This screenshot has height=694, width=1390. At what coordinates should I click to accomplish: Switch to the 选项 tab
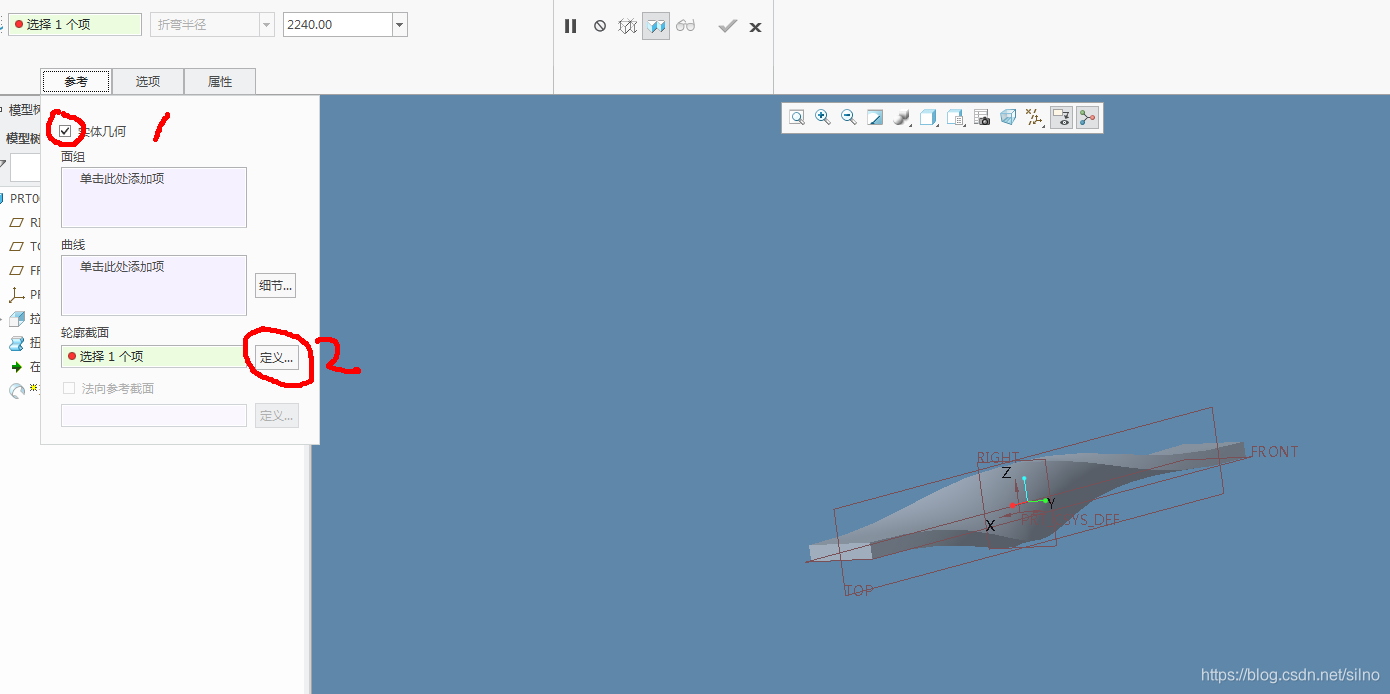point(148,82)
